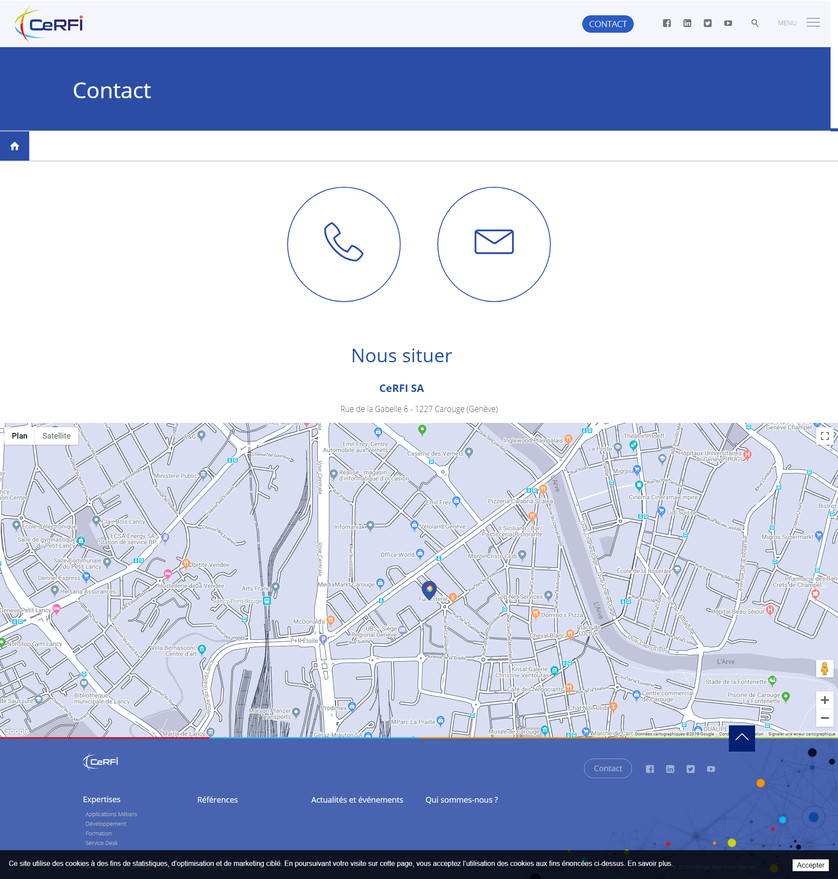Open Twitter icon in the footer
The width and height of the screenshot is (838, 879).
[691, 769]
